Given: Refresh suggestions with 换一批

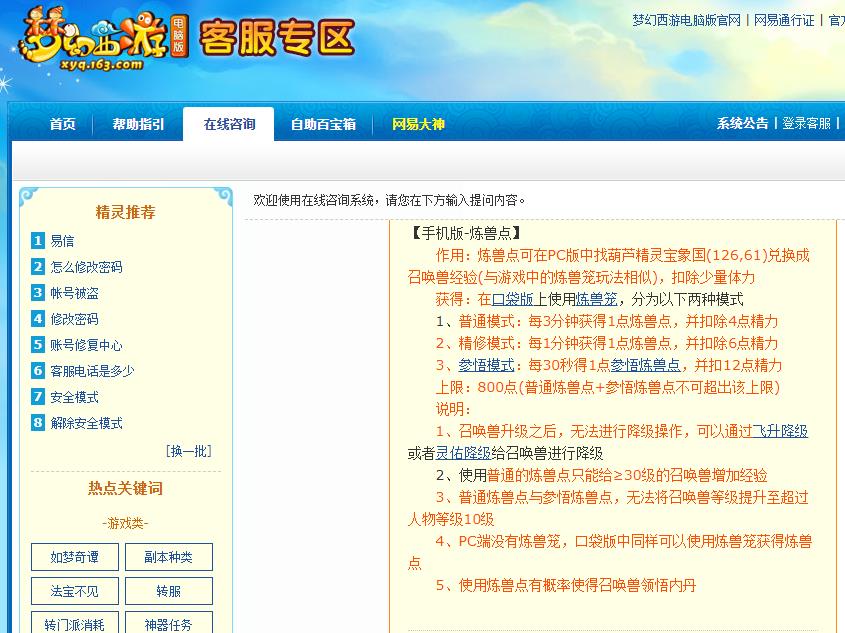Looking at the screenshot, I should tap(188, 451).
